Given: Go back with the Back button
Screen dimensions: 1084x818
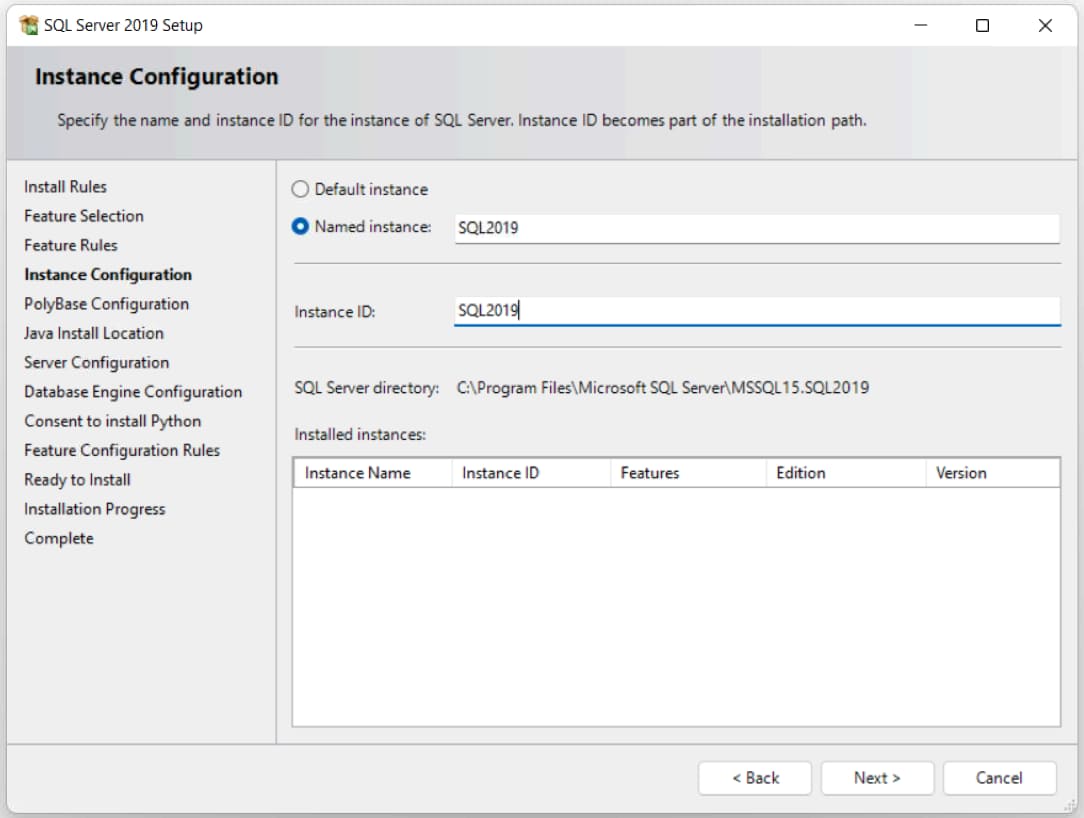Looking at the screenshot, I should coord(755,778).
